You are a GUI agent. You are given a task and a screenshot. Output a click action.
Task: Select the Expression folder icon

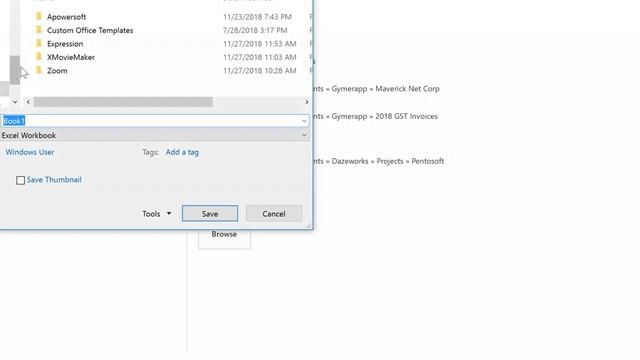coord(39,43)
